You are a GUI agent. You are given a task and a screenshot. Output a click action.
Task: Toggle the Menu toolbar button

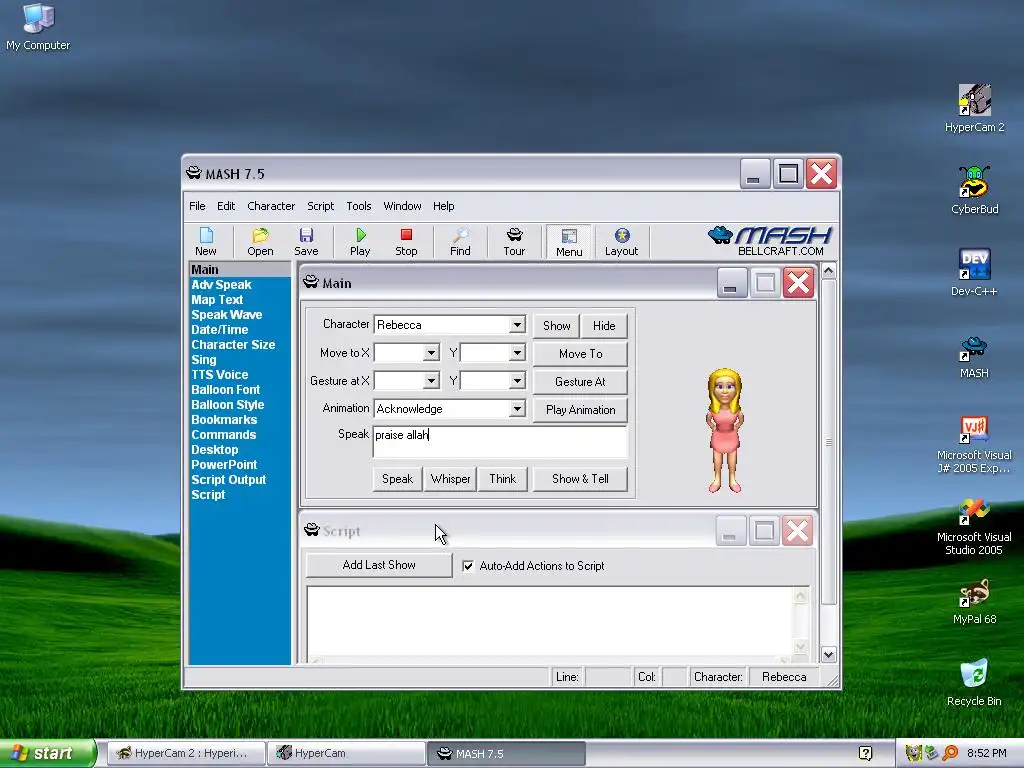pyautogui.click(x=569, y=242)
